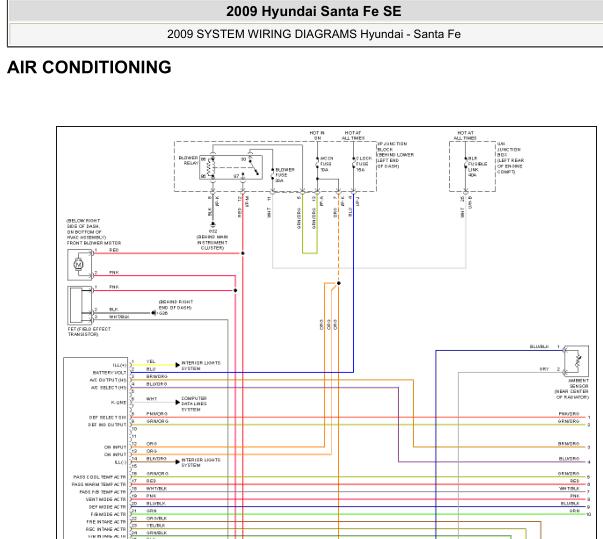Click the '2009 Hyundai Santa Fe SE' title
Screen dimensions: 603x539
click(x=313, y=11)
